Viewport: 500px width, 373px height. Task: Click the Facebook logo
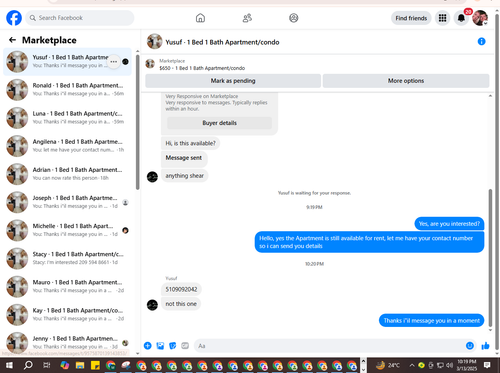pos(14,18)
